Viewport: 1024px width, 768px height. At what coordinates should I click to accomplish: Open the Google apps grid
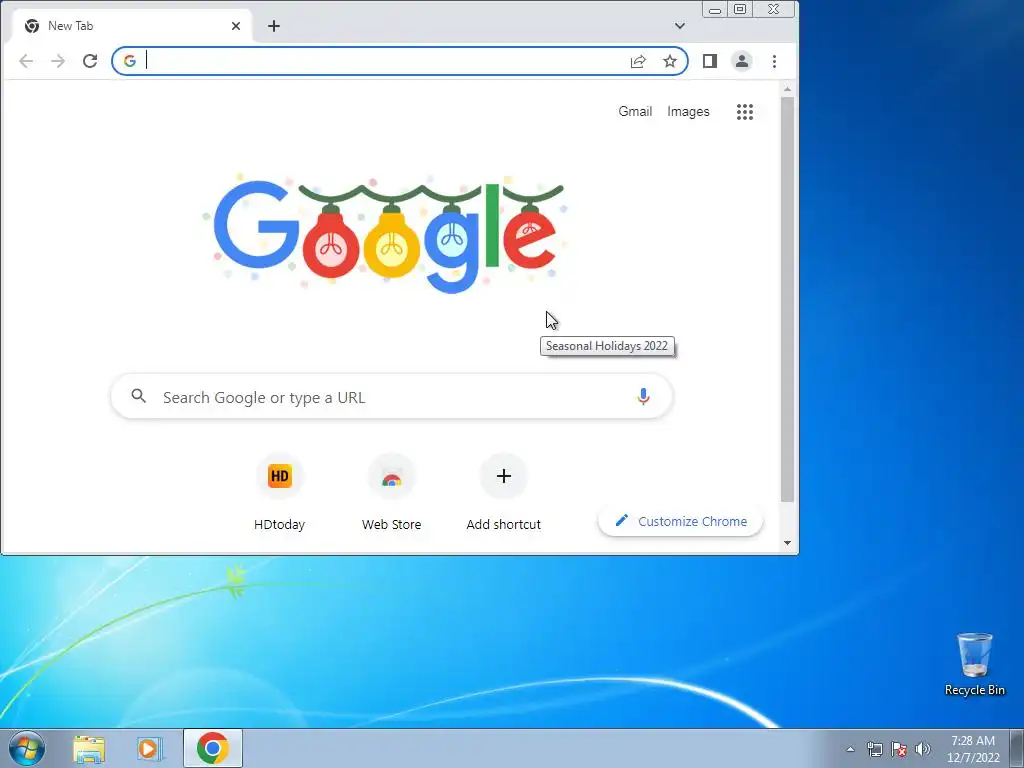(745, 112)
